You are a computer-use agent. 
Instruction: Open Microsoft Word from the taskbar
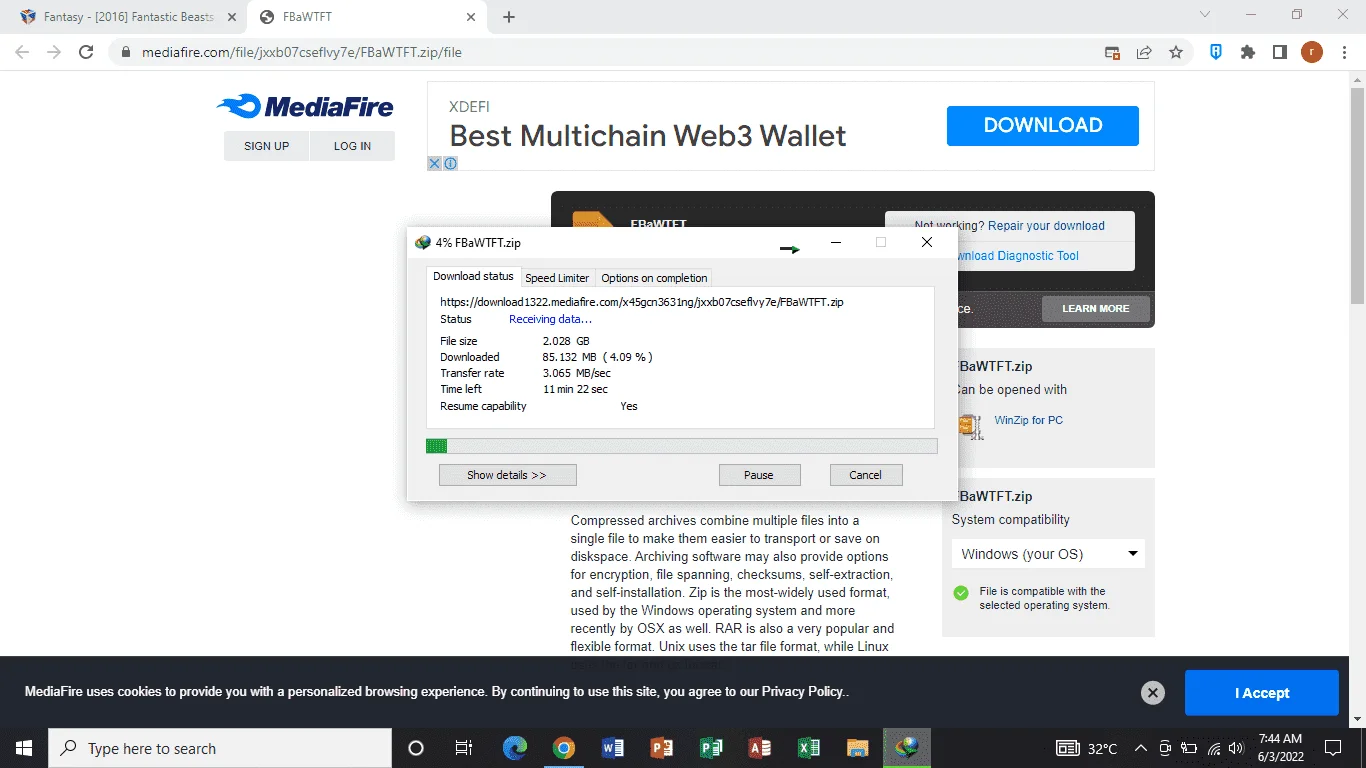[613, 748]
